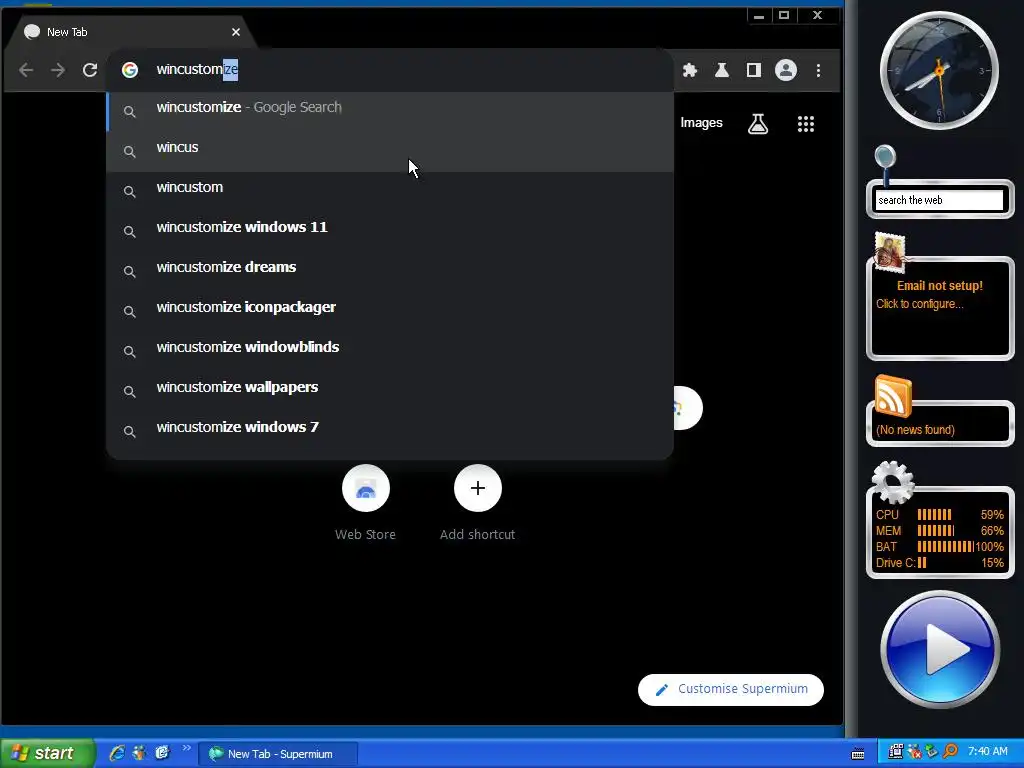Click the MEM usage meter bar

(x=936, y=531)
